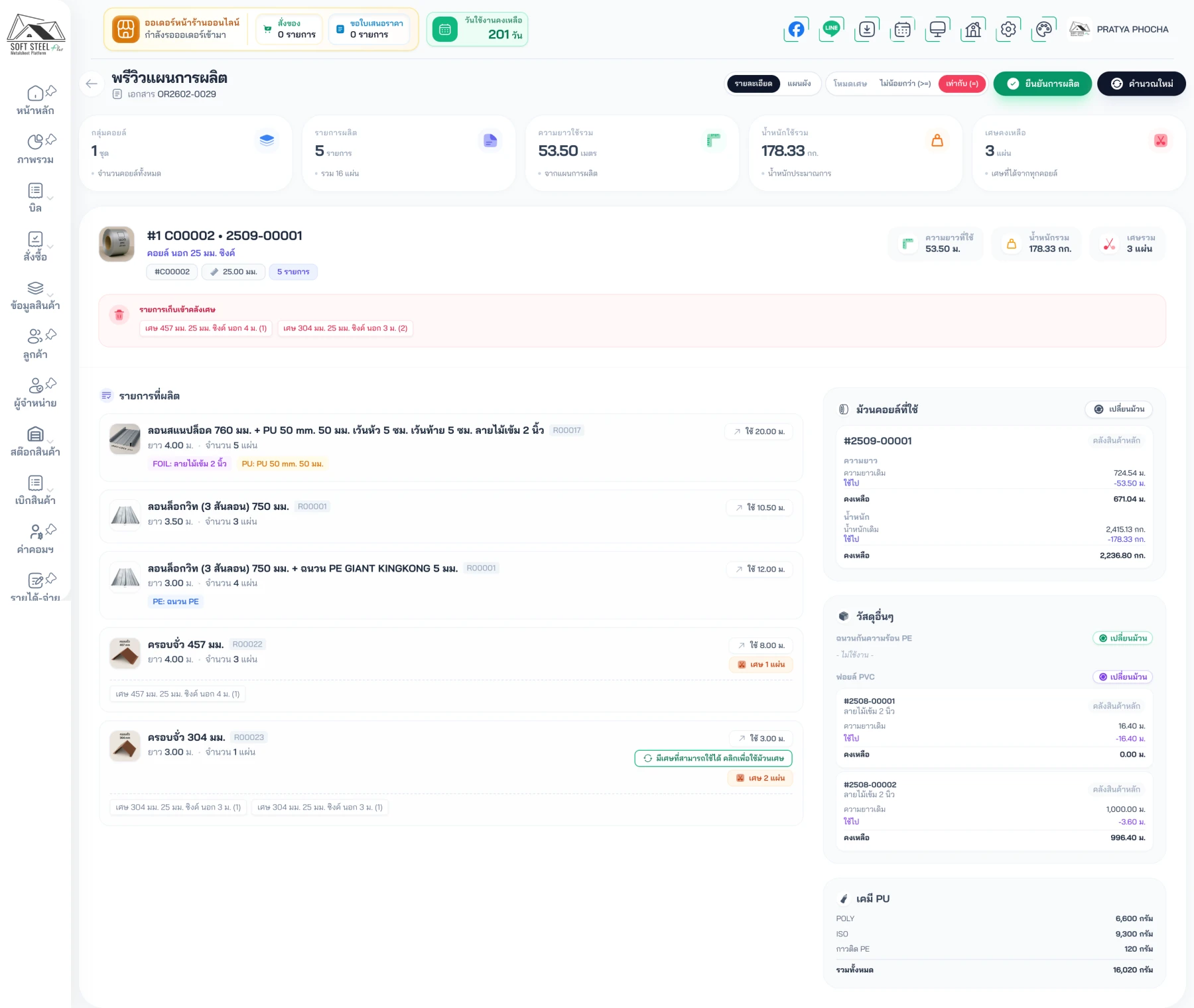Open ค่าคอมฯ in sidebar
This screenshot has height=1008, width=1194.
tap(35, 540)
